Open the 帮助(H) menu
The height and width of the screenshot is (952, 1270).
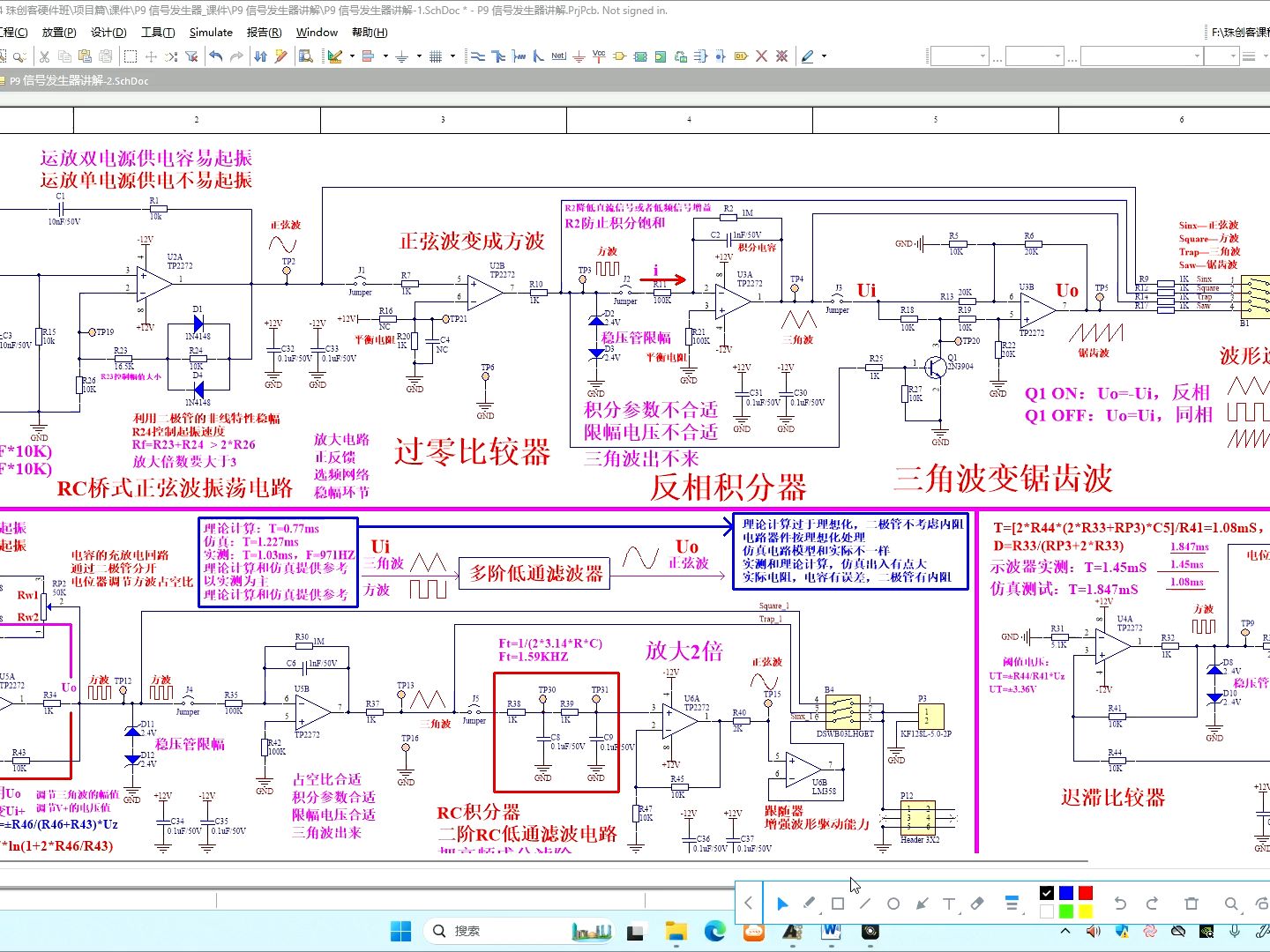tap(370, 33)
